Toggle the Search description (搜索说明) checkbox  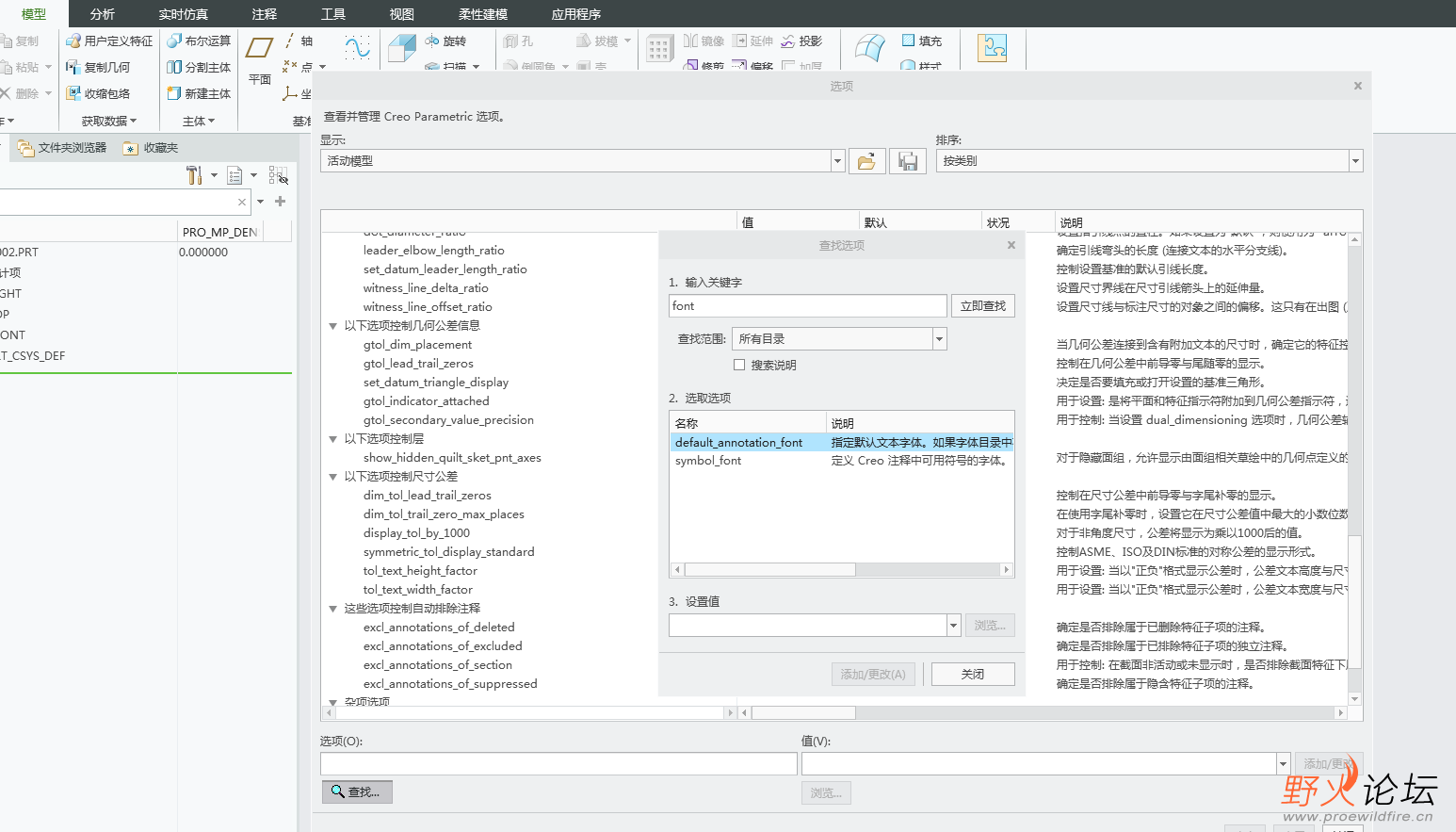739,365
